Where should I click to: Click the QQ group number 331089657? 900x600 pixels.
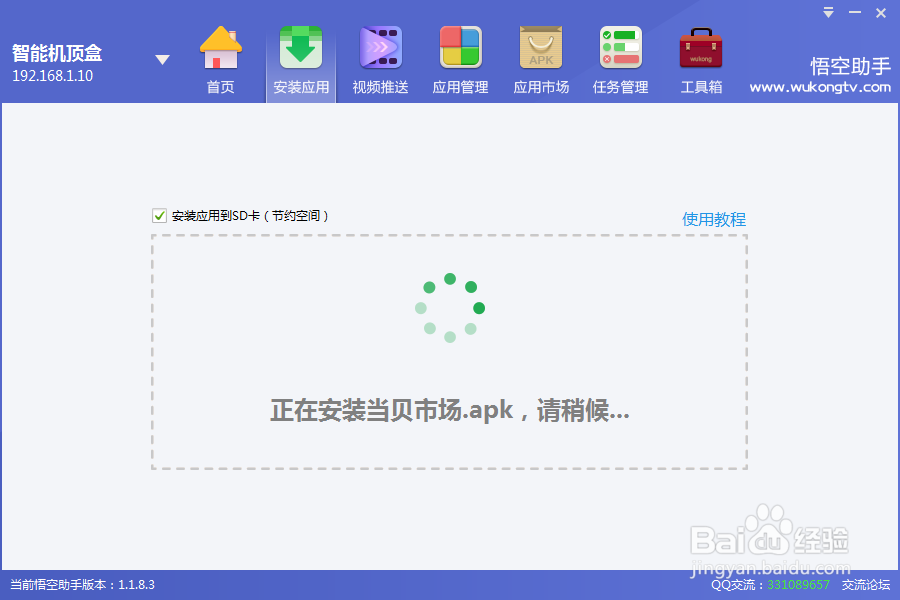(x=798, y=584)
